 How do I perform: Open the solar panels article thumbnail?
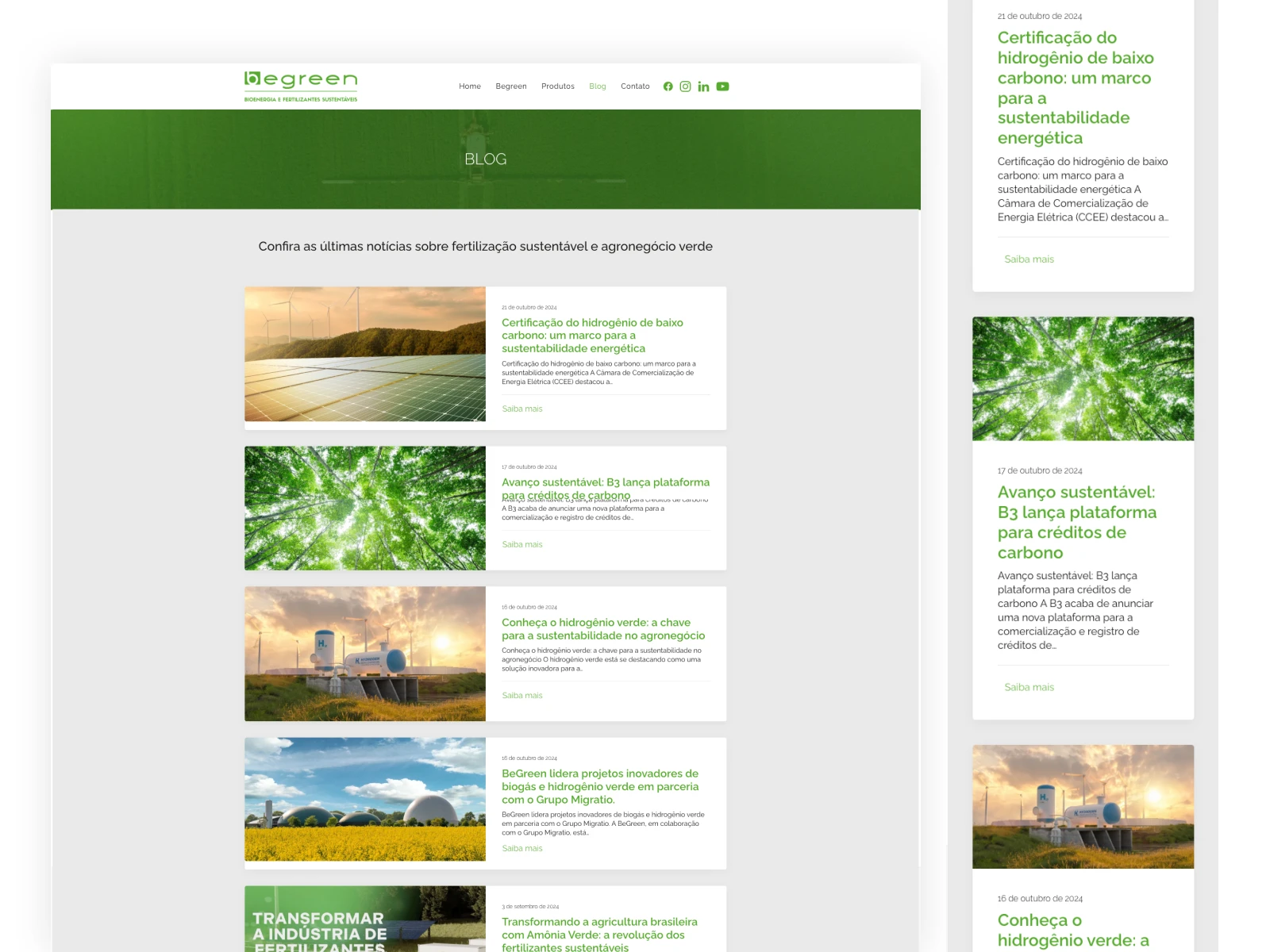[365, 354]
